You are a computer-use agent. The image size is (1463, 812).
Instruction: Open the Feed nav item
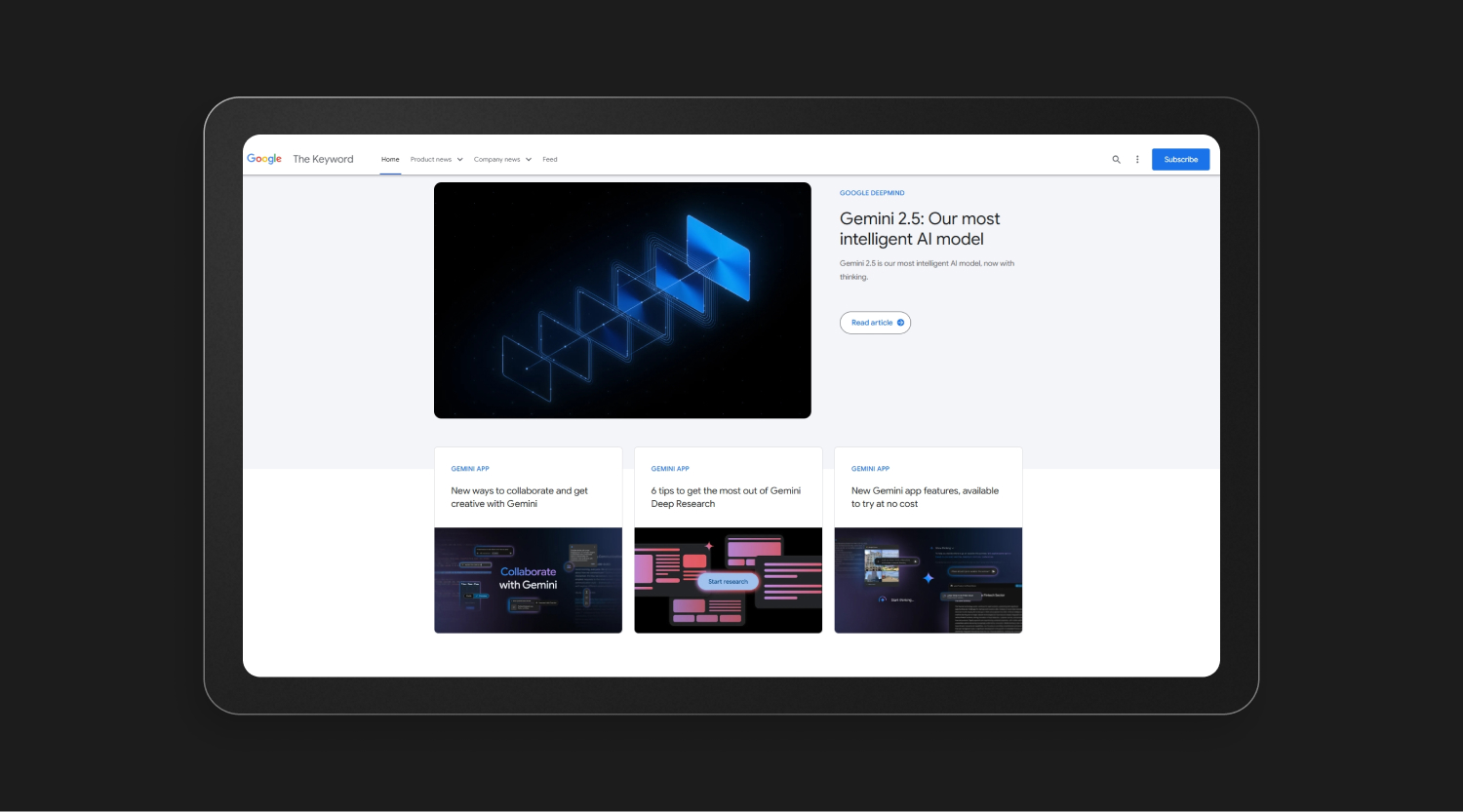tap(550, 160)
